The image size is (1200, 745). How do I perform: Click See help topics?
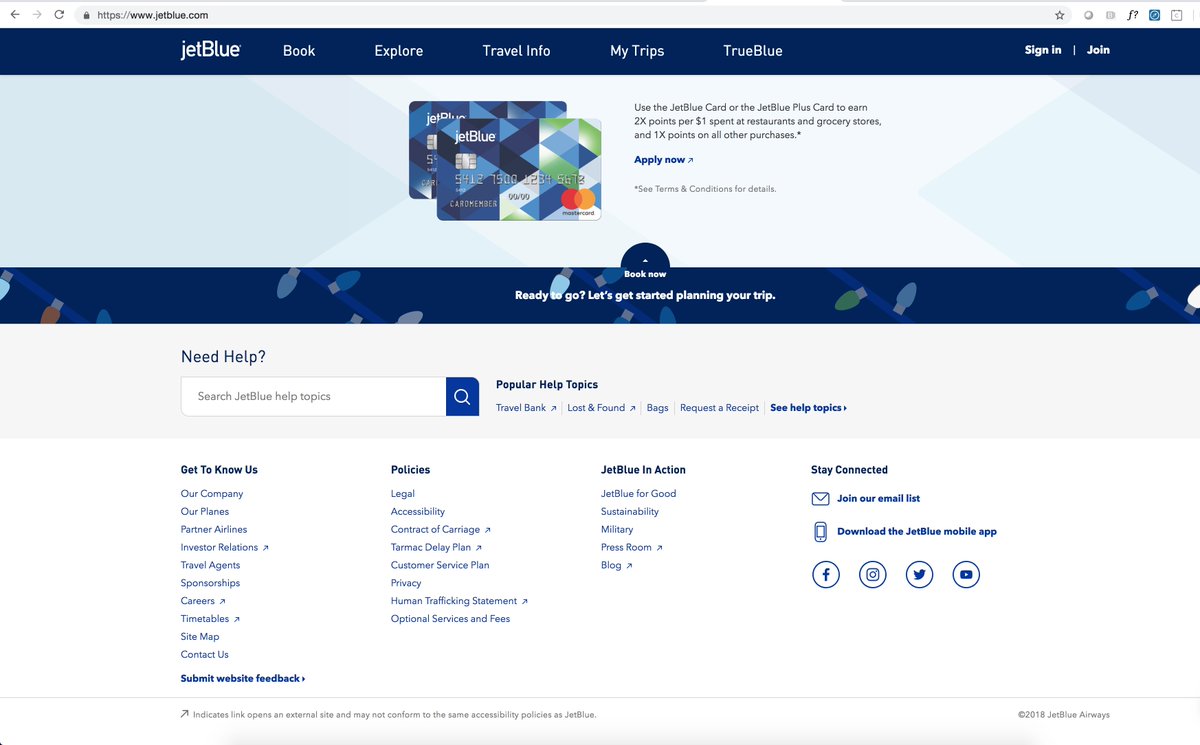(x=808, y=408)
